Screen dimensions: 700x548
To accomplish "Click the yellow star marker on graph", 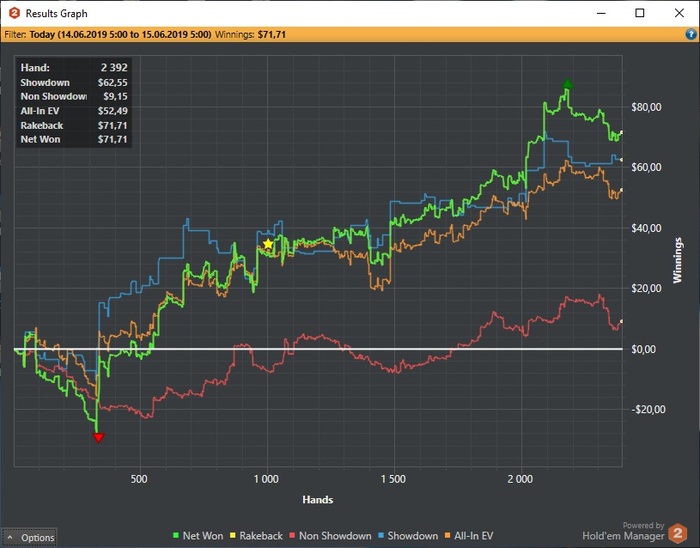I will point(267,244).
